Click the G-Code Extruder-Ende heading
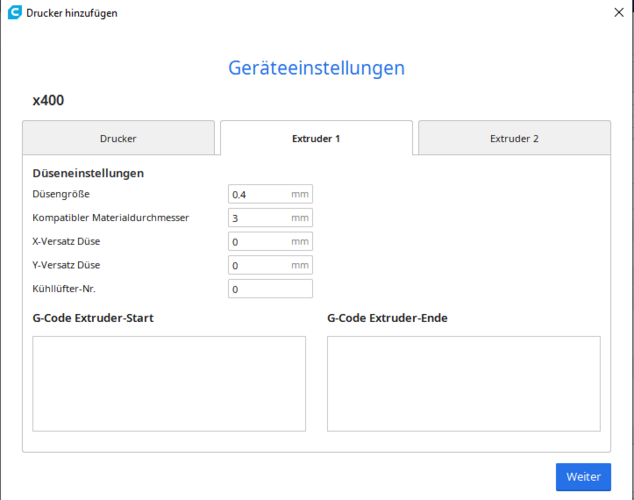 pos(387,319)
